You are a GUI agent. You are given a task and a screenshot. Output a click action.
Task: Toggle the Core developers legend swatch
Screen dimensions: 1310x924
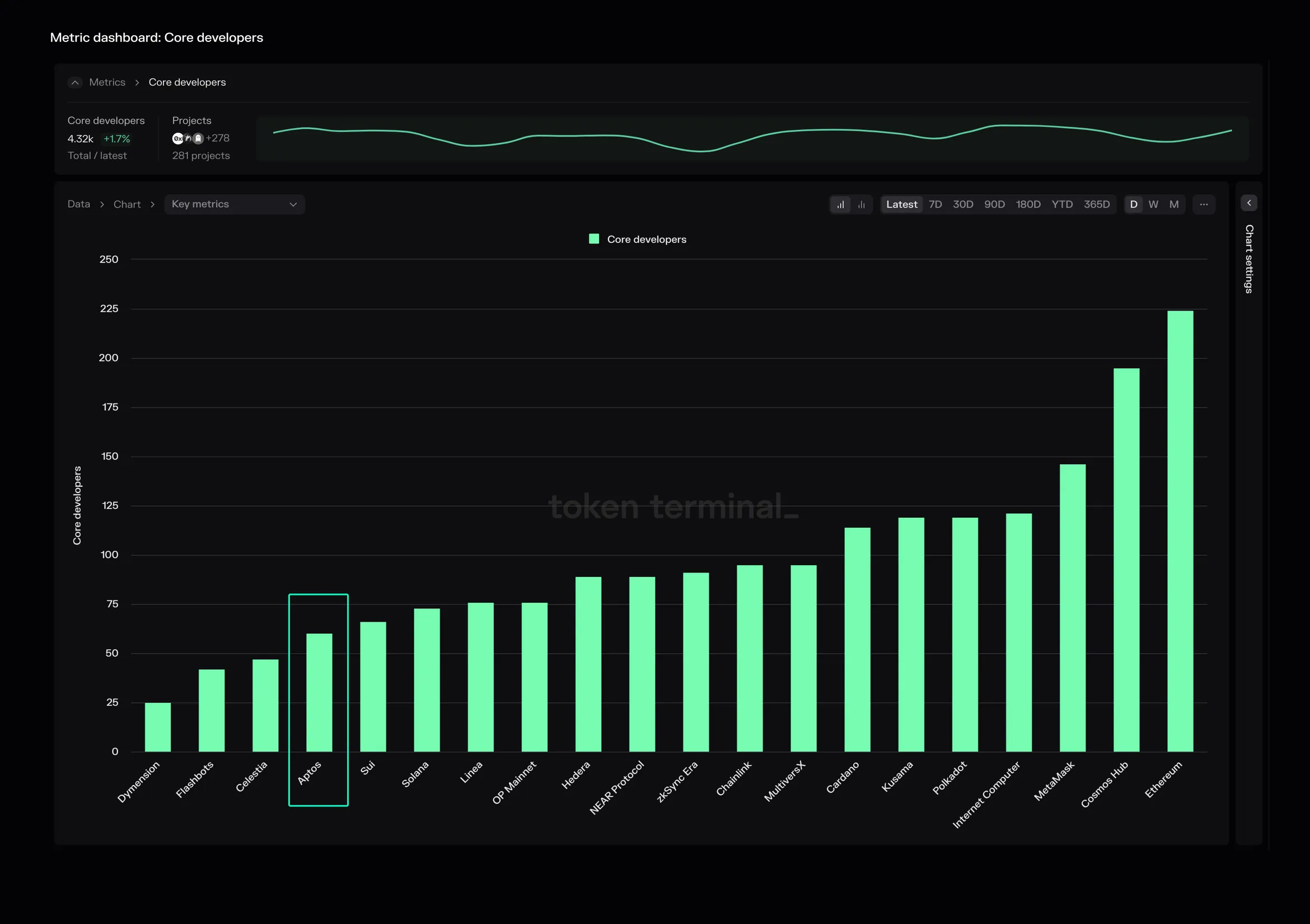(x=594, y=239)
